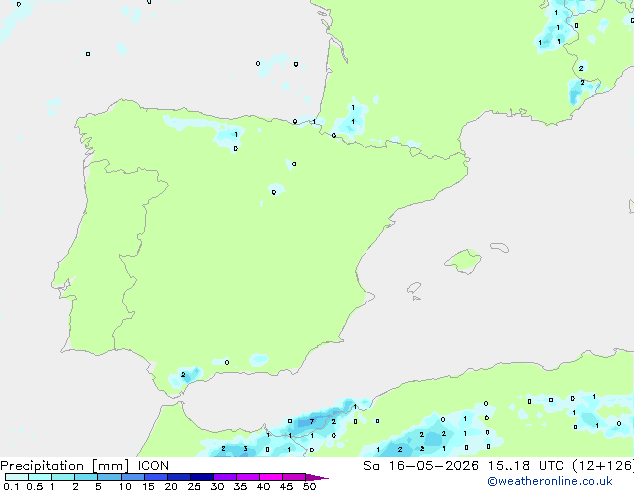
Task: Click the legend scale label '45'
Action: 286,486
